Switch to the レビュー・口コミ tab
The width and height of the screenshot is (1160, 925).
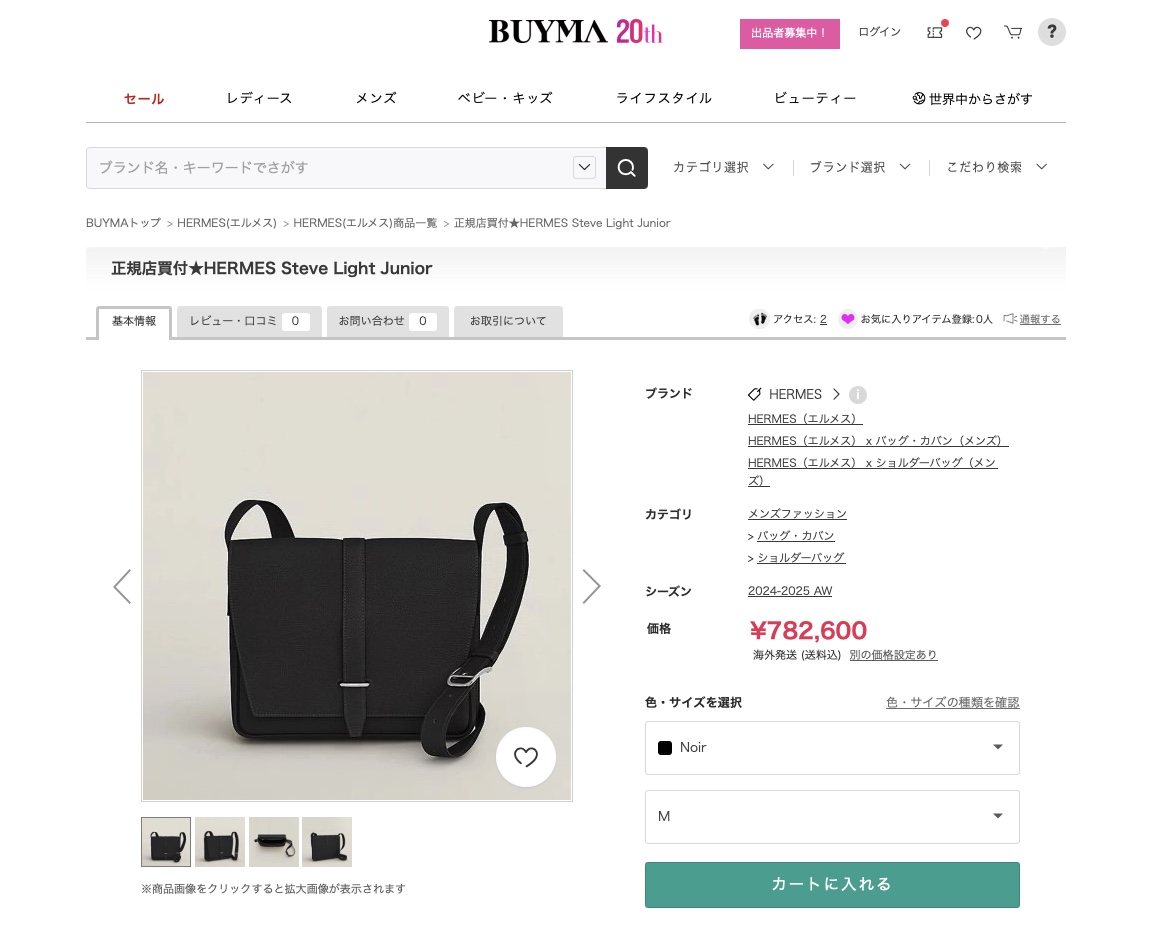pos(249,321)
